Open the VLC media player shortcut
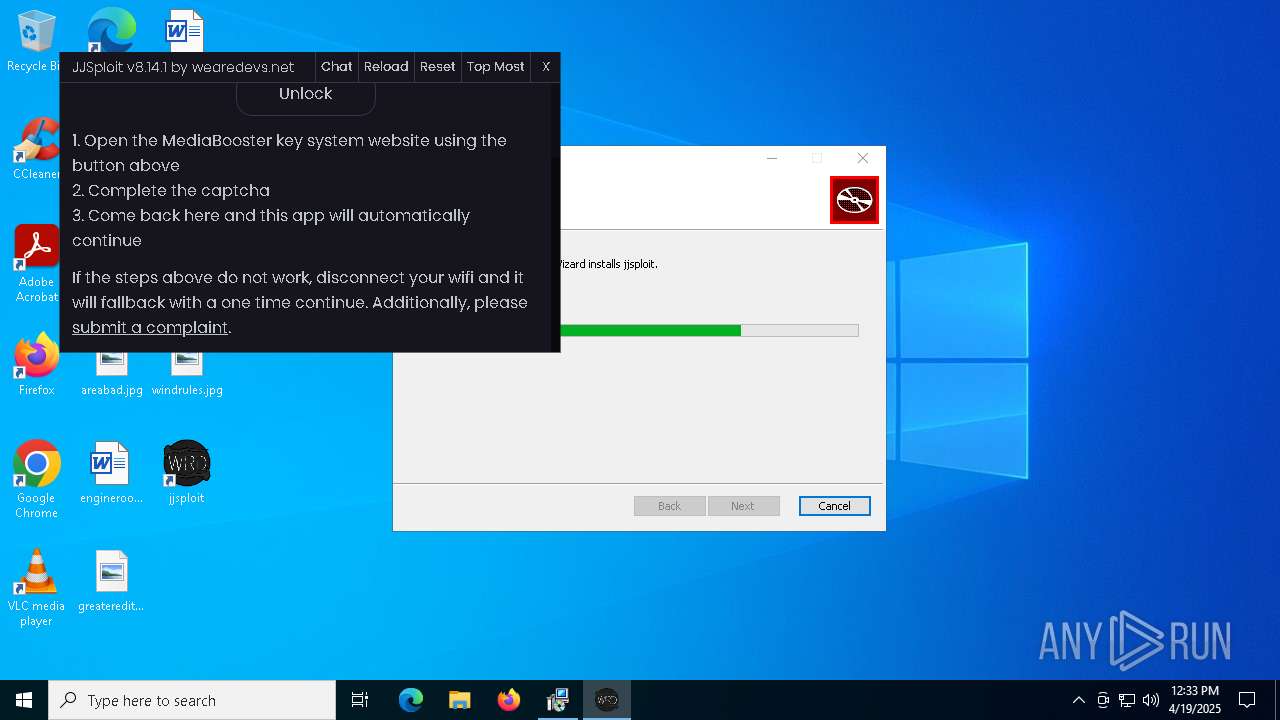Image resolution: width=1280 pixels, height=720 pixels. point(36,588)
